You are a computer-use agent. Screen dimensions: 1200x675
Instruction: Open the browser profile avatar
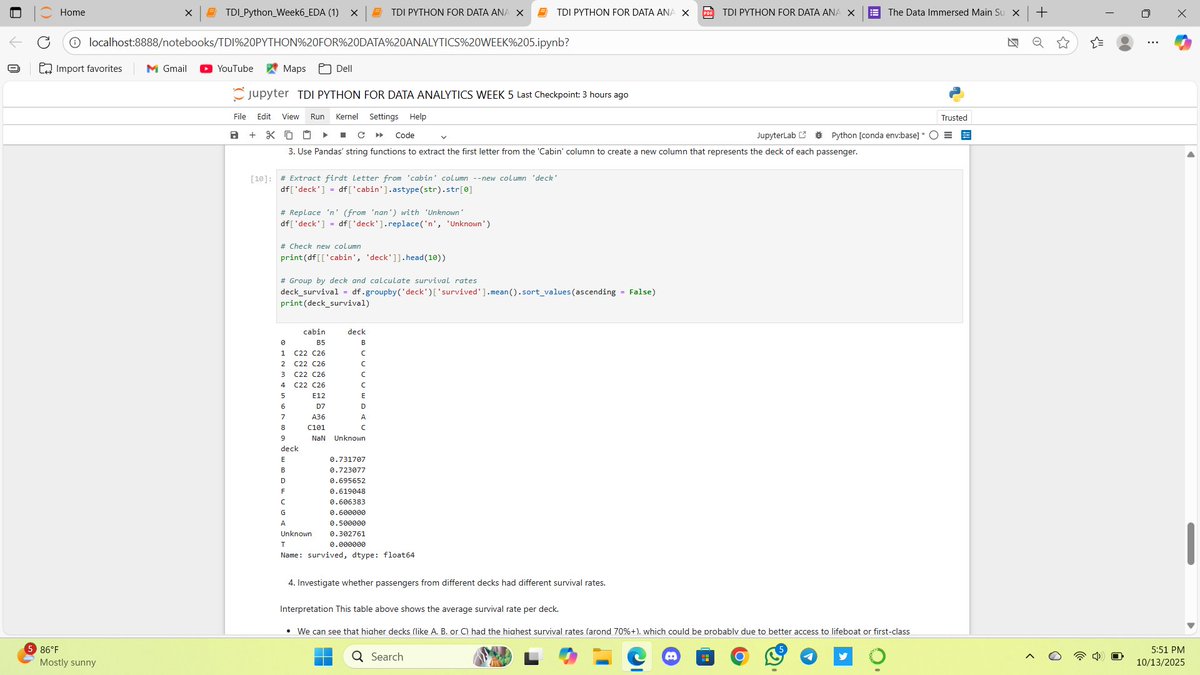coord(1125,42)
